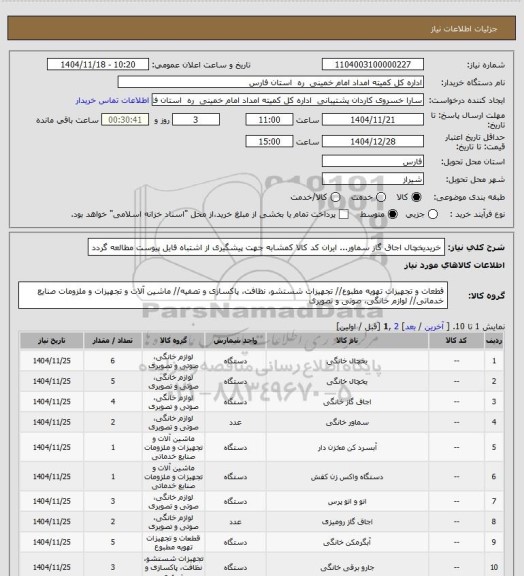
Task: Click unit عدد in سماور خانگی row
Action: (235, 422)
